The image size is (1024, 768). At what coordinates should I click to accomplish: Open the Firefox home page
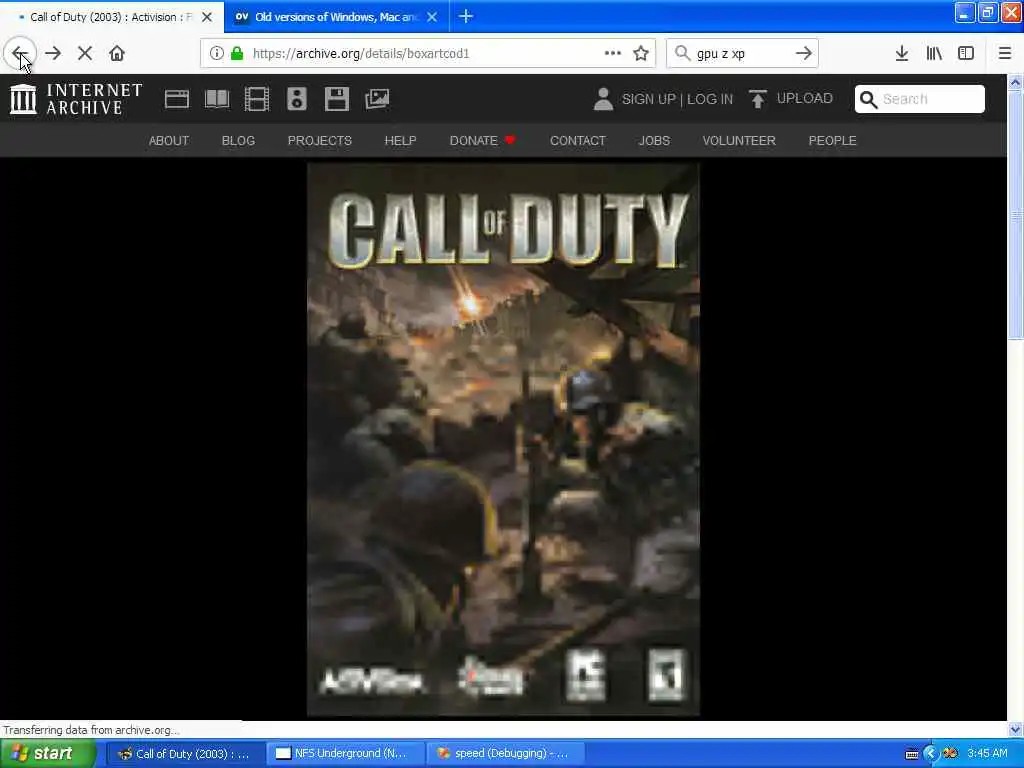tap(117, 54)
